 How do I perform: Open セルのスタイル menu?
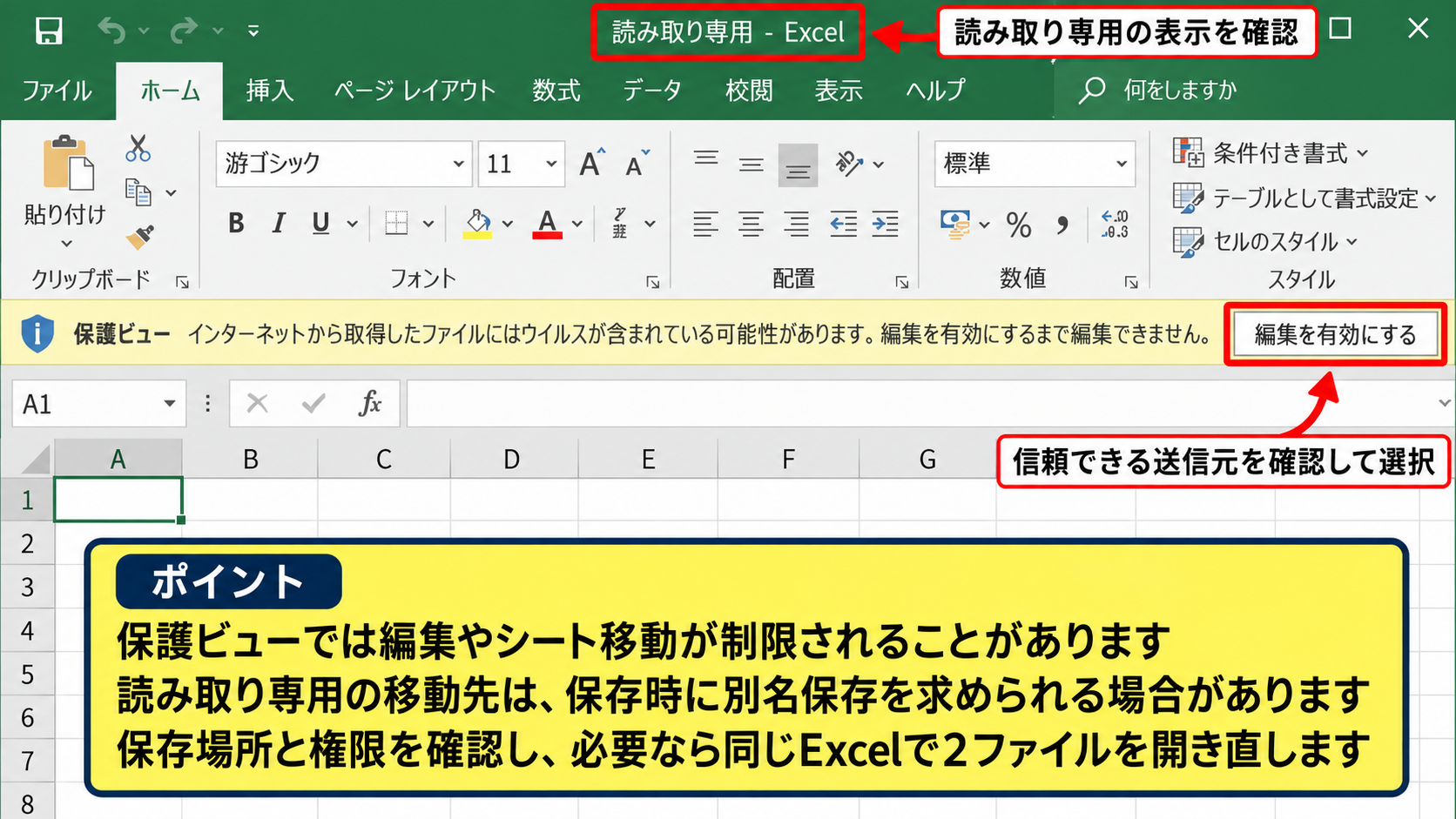pos(1264,241)
